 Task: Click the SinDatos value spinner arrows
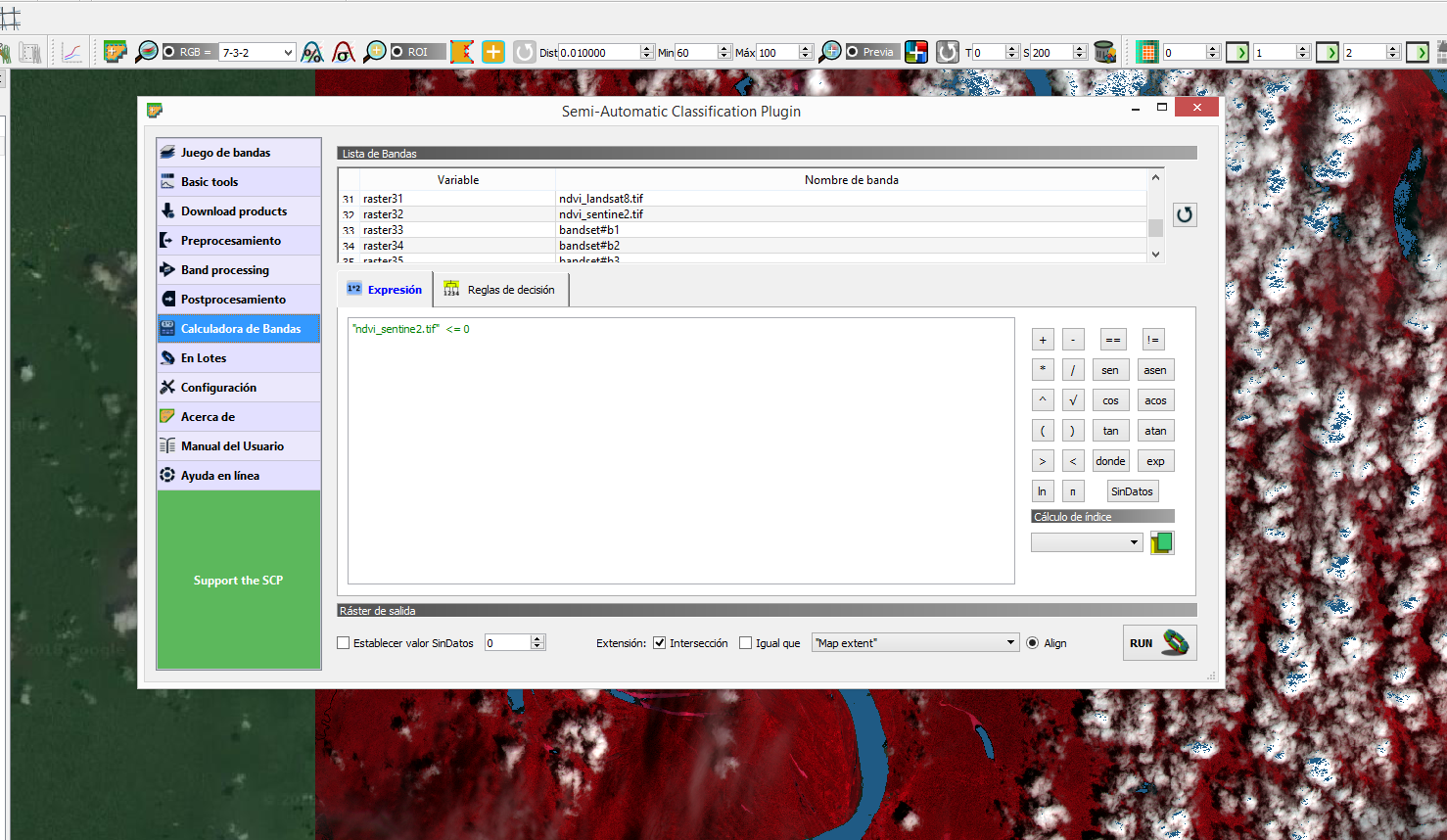click(x=537, y=642)
